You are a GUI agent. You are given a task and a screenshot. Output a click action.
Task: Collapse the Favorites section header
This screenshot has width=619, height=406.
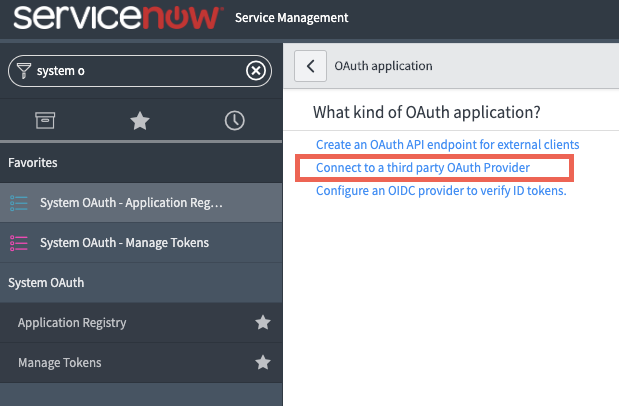pyautogui.click(x=141, y=163)
